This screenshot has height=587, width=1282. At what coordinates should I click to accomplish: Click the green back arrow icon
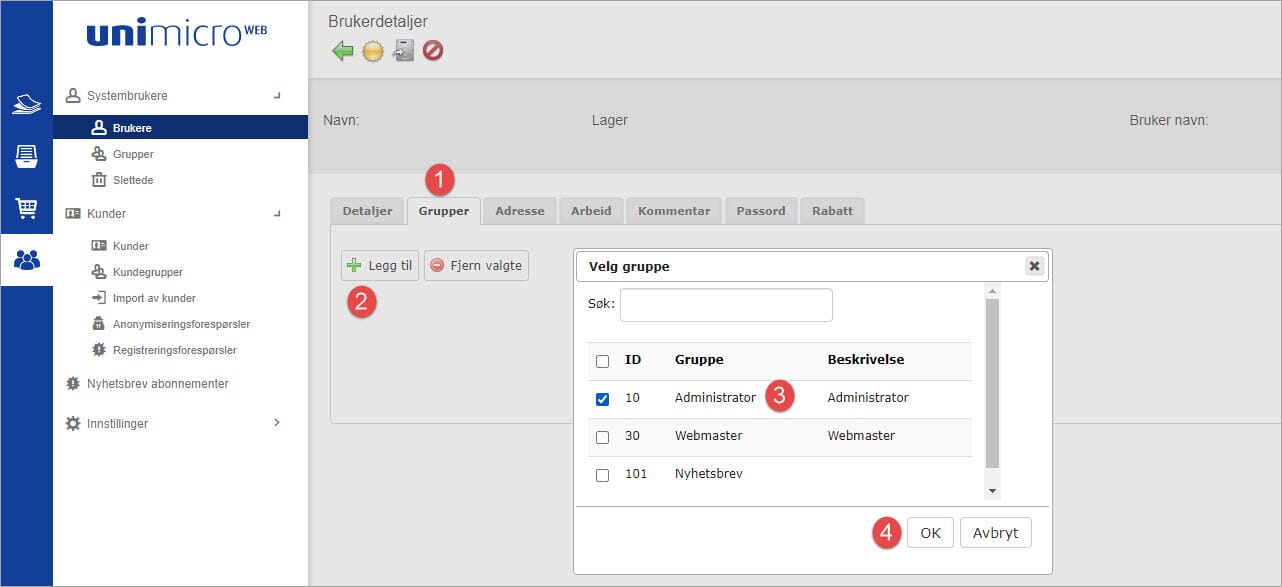(x=343, y=51)
